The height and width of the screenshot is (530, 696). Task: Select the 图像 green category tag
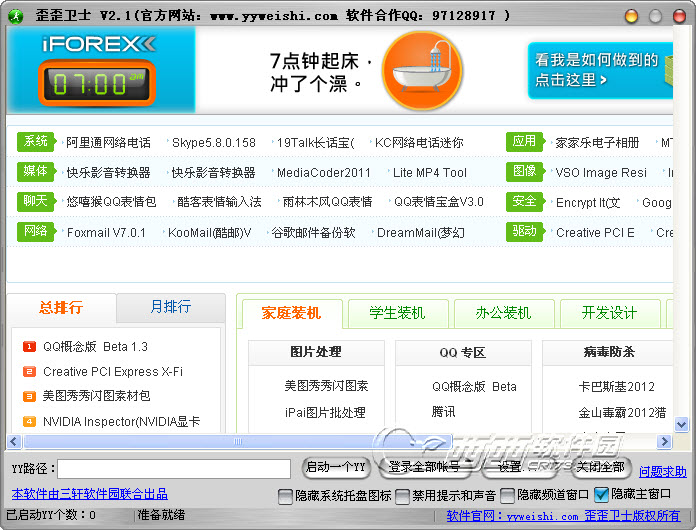[x=525, y=171]
